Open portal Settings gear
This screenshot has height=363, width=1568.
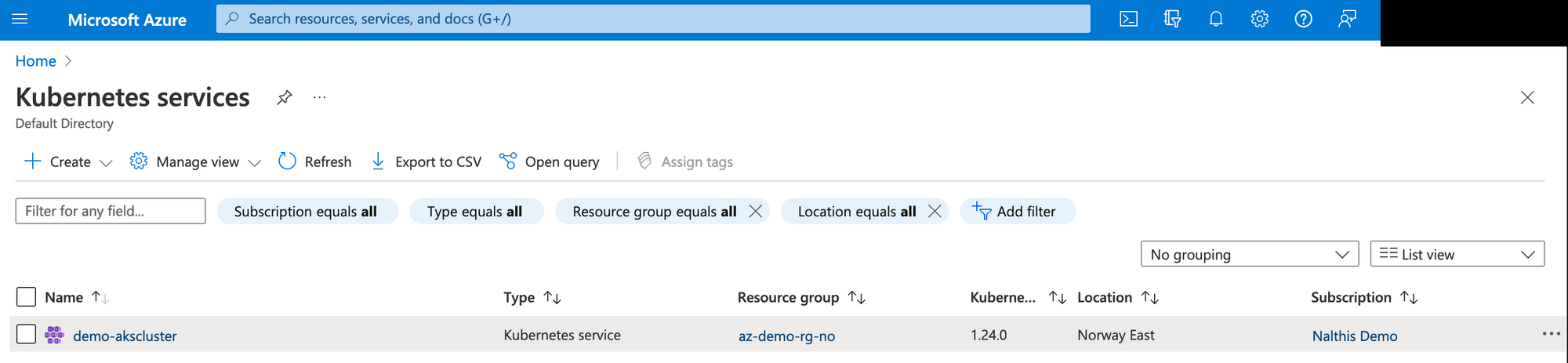1259,19
